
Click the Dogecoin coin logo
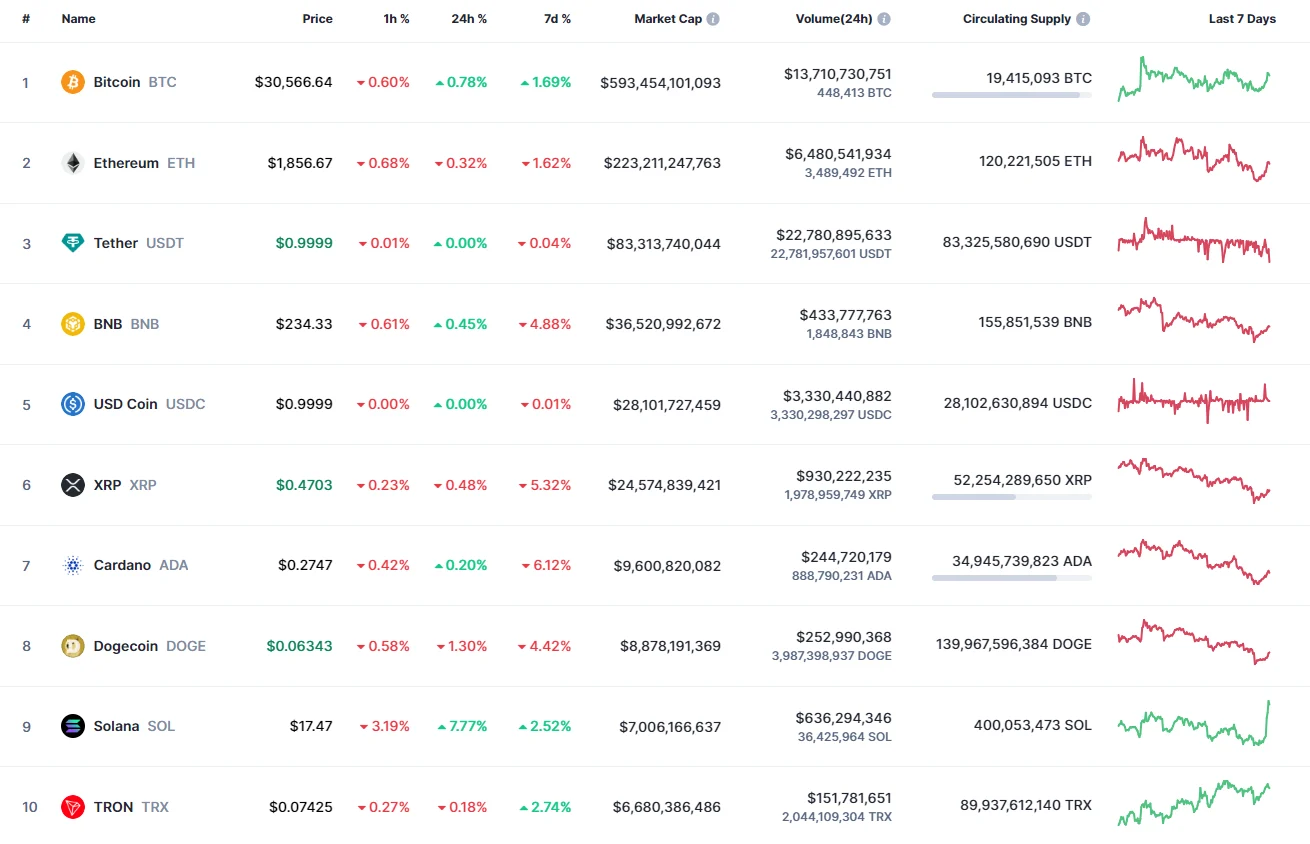click(72, 646)
